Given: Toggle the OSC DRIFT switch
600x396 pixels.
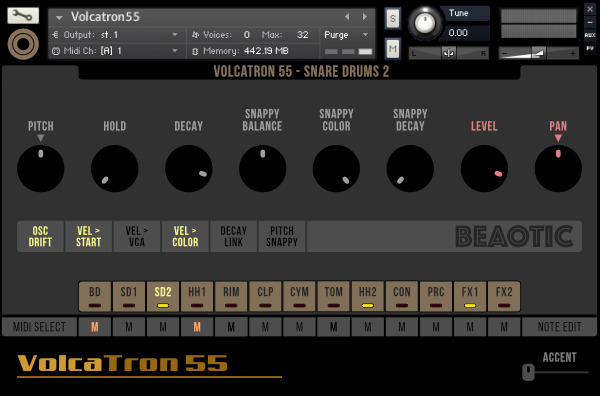Looking at the screenshot, I should pos(40,236).
